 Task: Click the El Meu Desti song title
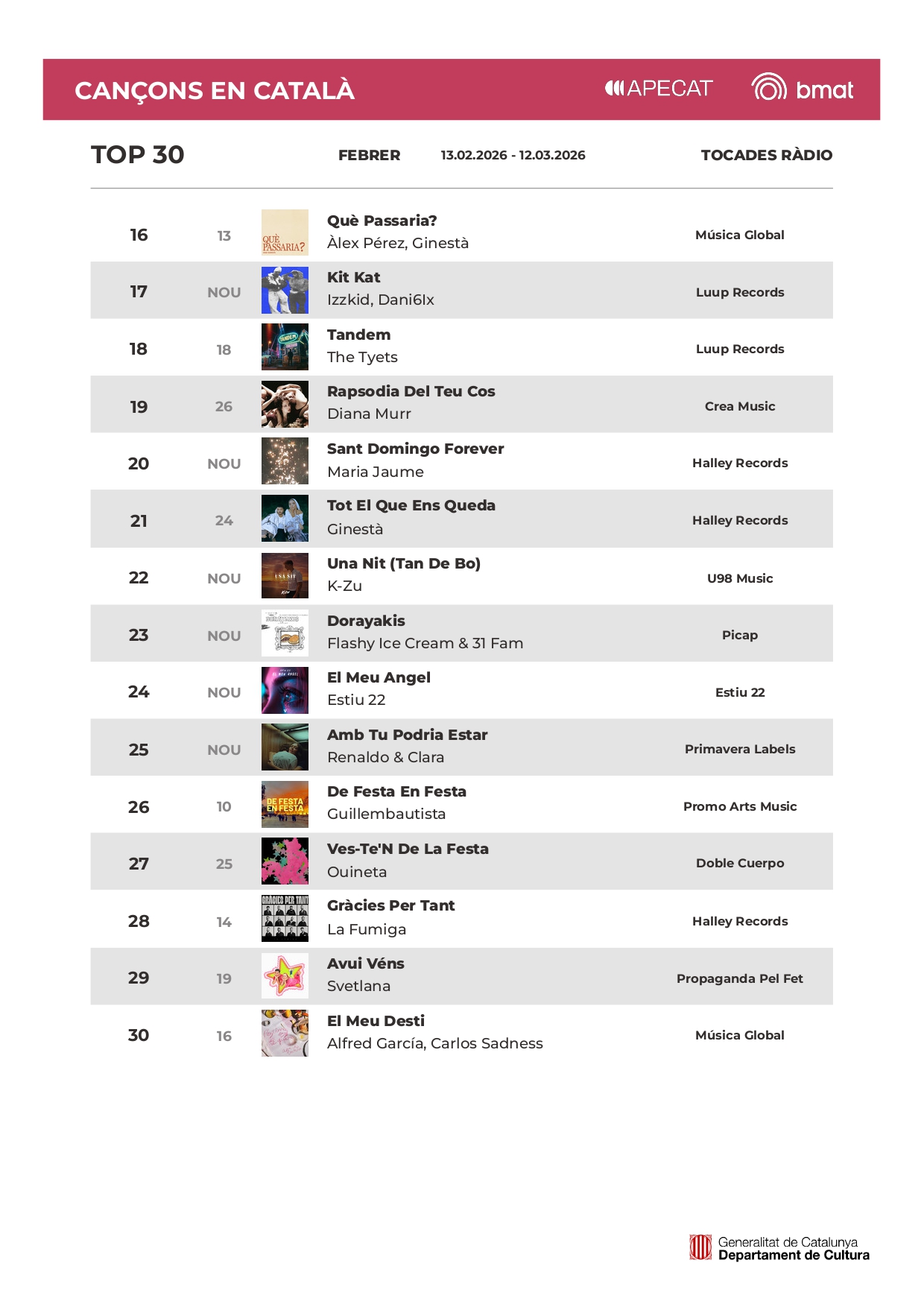point(376,1021)
